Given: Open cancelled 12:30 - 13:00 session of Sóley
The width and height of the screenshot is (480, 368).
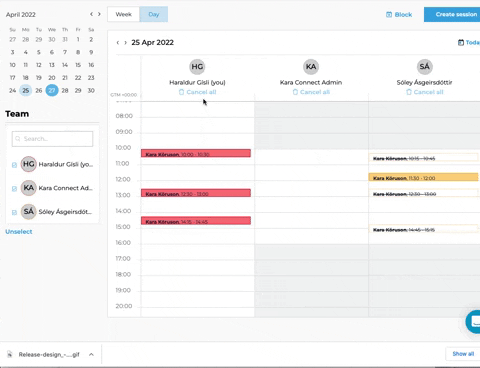Looking at the screenshot, I should coord(424,193).
